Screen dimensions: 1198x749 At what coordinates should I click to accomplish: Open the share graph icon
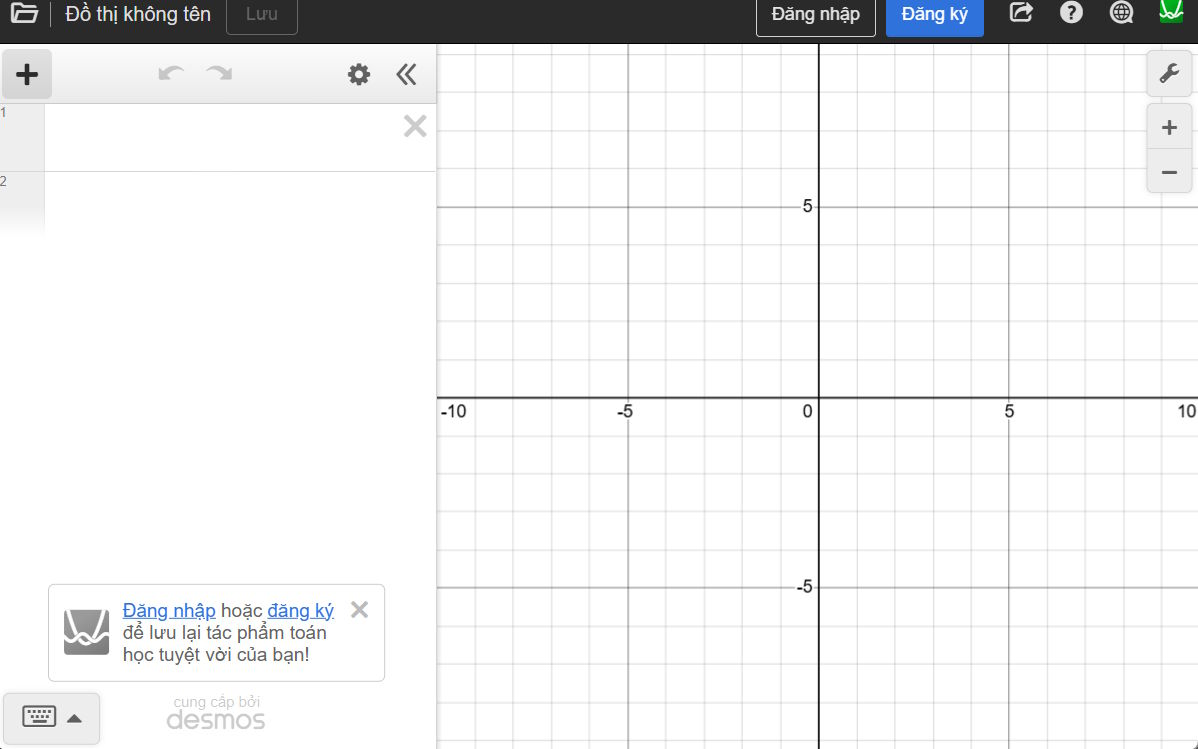[x=1020, y=13]
